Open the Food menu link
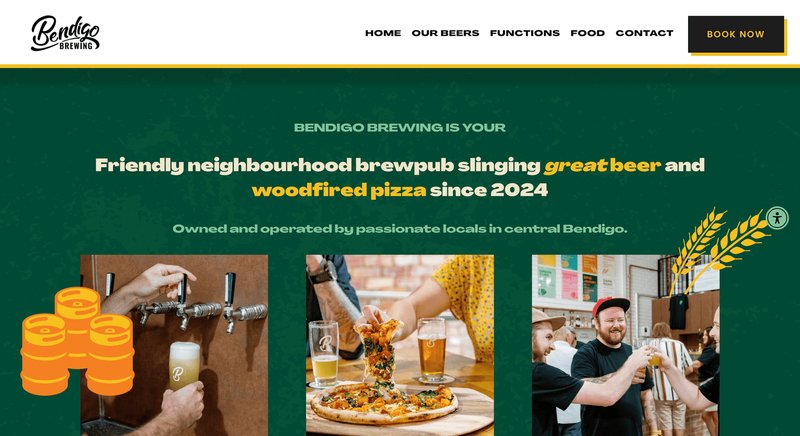Viewport: 800px width, 436px height. coord(588,33)
